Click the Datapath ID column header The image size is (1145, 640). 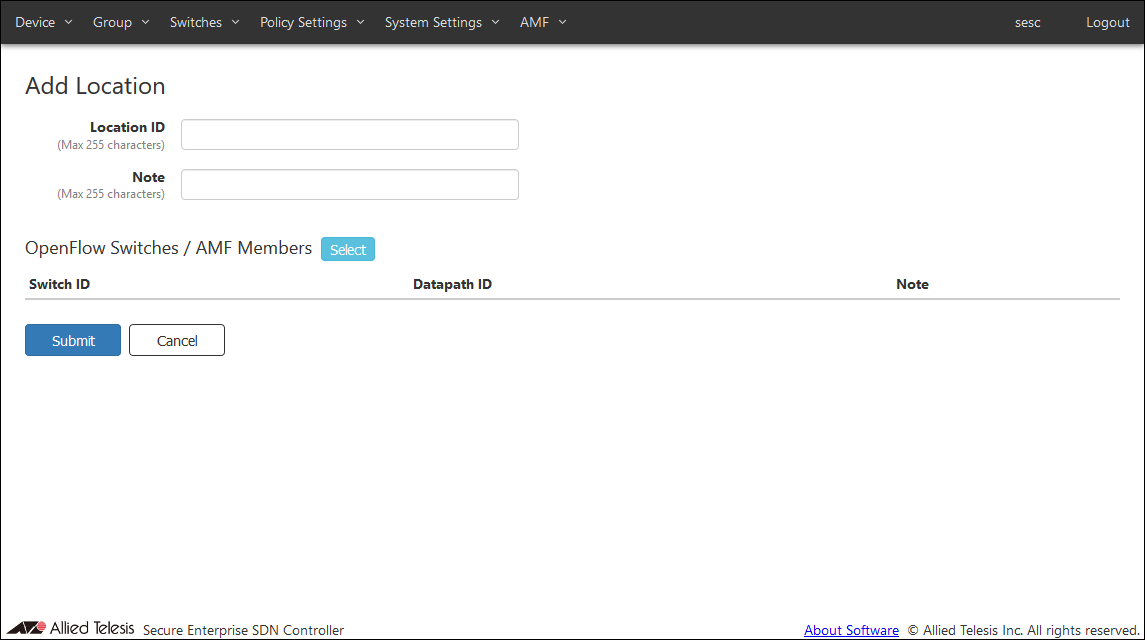452,284
